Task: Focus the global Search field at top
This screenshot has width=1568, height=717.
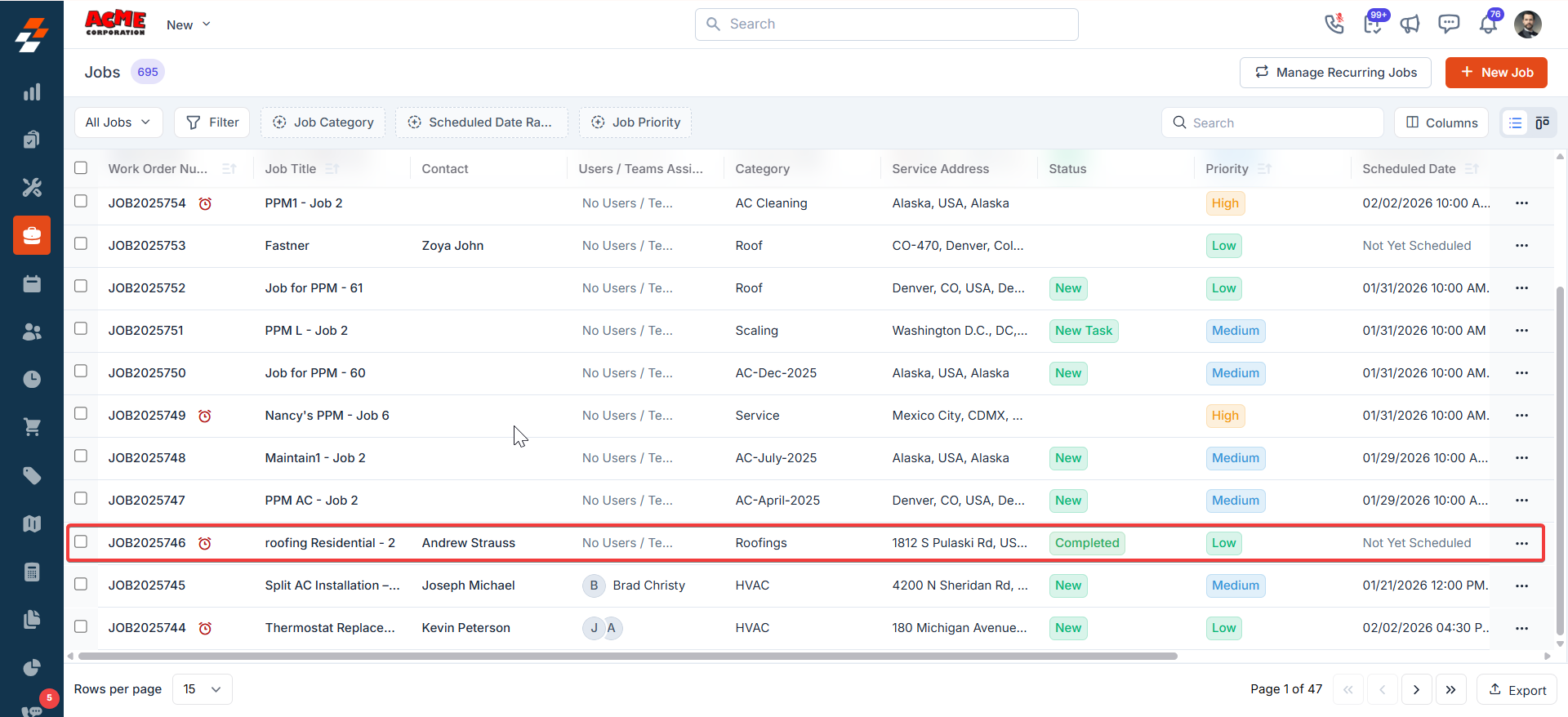Action: (886, 24)
